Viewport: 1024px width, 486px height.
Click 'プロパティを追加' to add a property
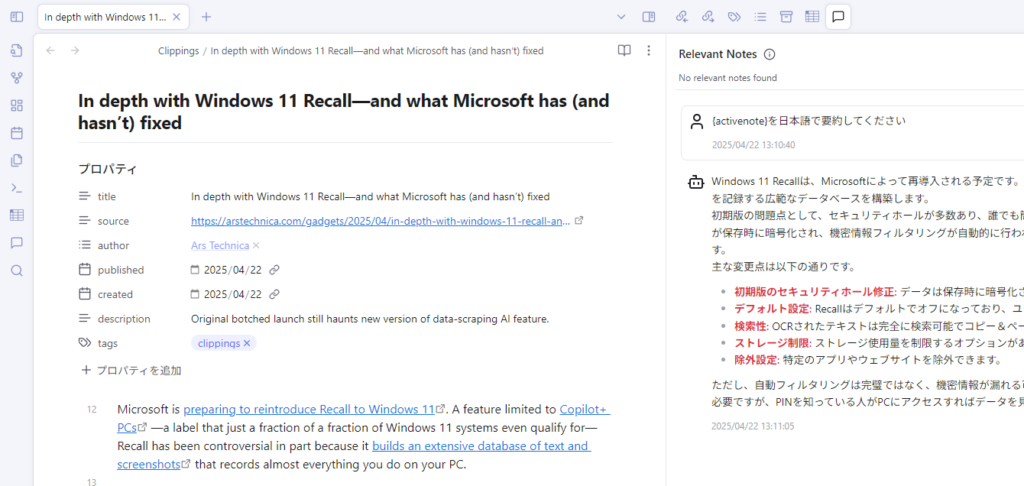click(x=131, y=370)
